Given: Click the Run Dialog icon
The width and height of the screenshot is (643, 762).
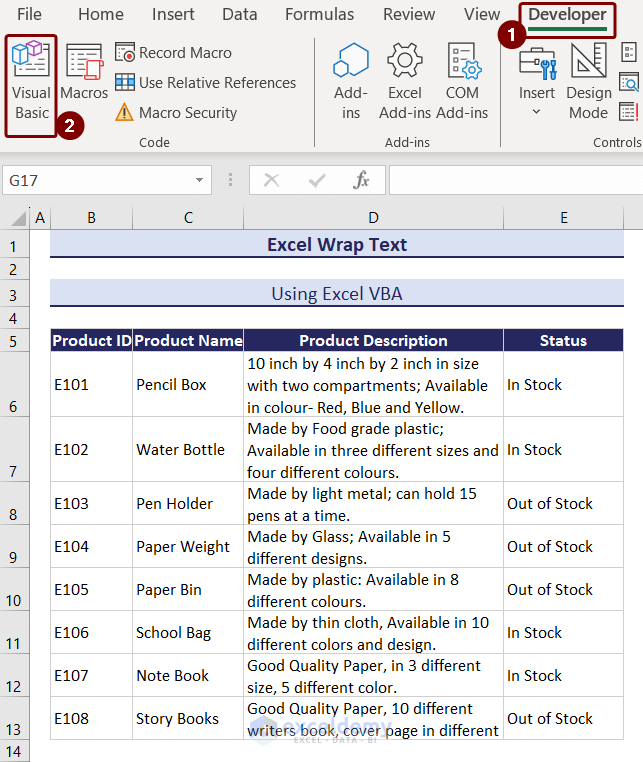Looking at the screenshot, I should pyautogui.click(x=629, y=112).
